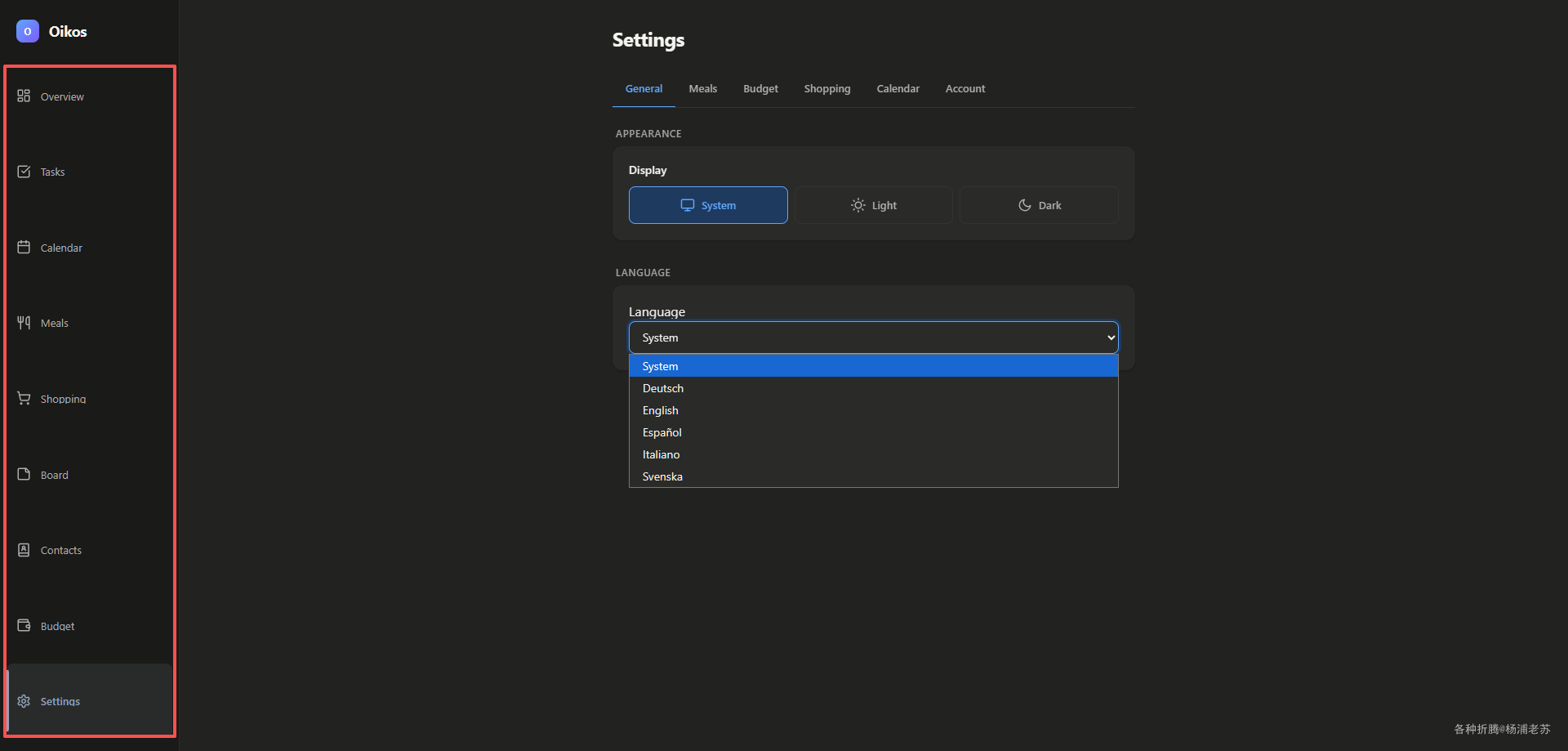Screen dimensions: 1568x751
Task: Click the Meals fork icon
Action: click(x=24, y=323)
